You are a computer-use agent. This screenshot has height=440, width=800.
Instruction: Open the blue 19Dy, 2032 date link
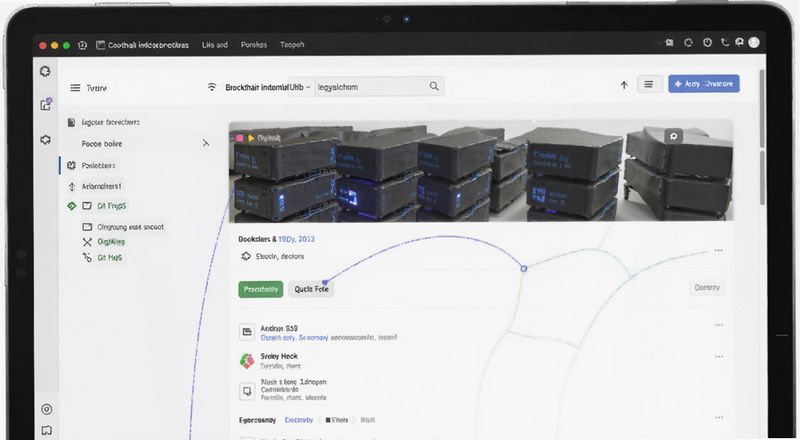pos(296,239)
